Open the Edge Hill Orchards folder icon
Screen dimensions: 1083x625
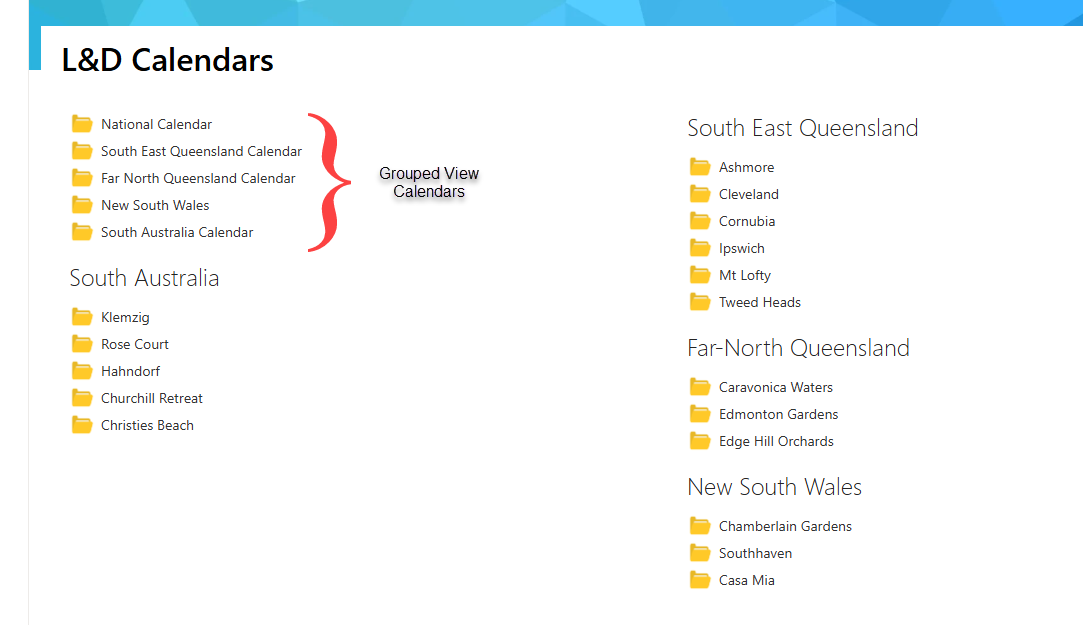click(x=700, y=441)
